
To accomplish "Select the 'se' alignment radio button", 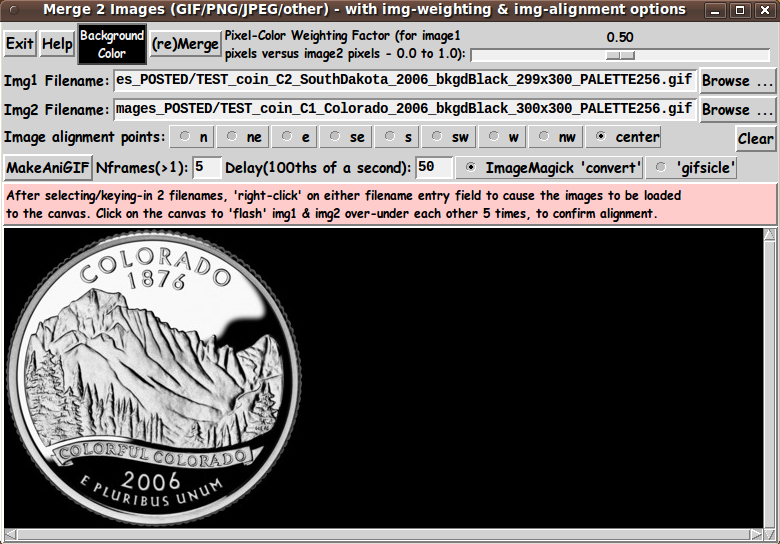I will point(346,137).
